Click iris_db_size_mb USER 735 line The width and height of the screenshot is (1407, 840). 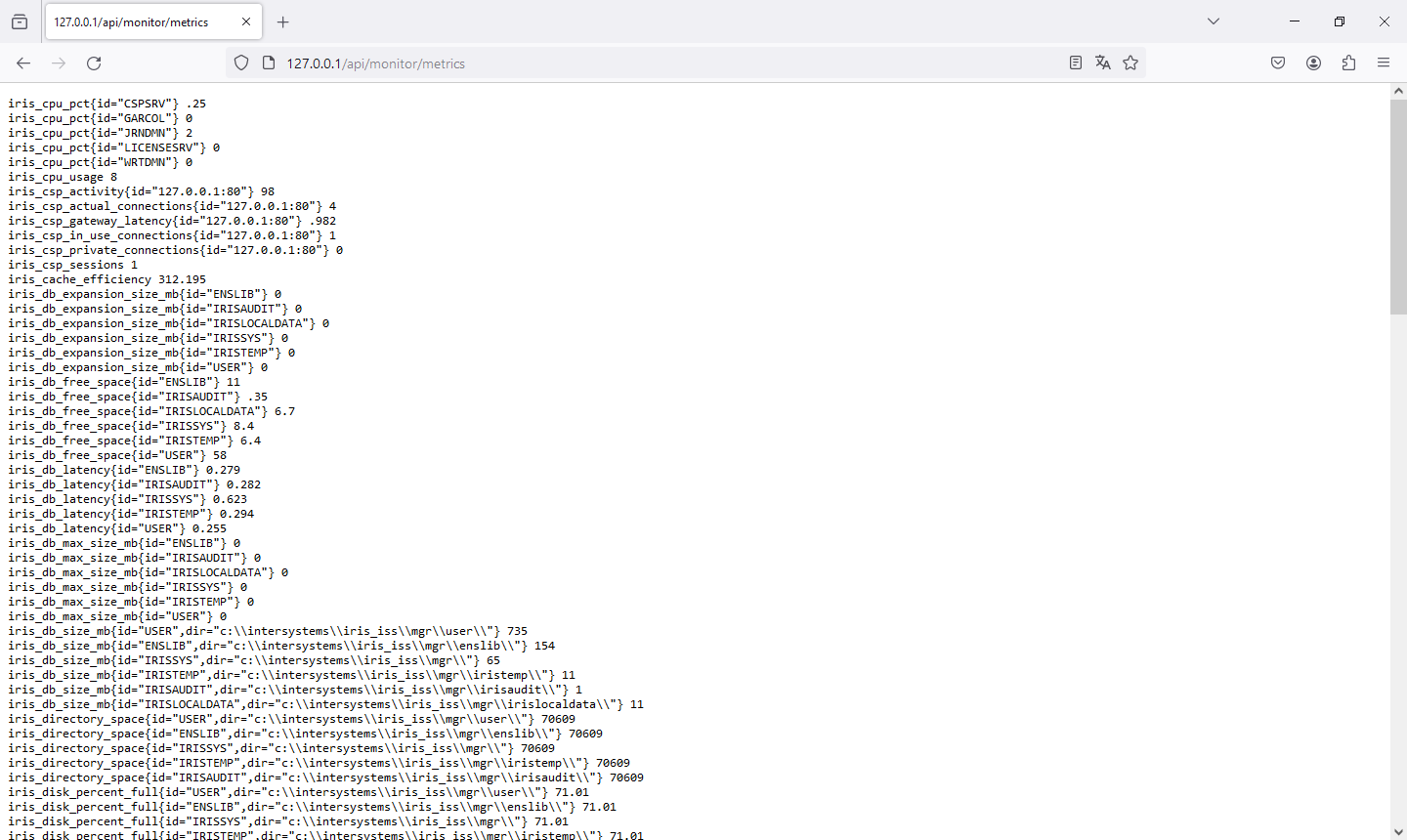pos(268,631)
